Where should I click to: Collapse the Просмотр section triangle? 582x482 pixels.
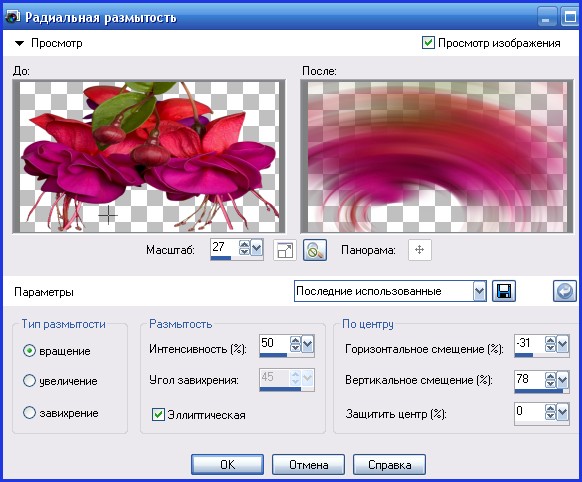tap(19, 43)
